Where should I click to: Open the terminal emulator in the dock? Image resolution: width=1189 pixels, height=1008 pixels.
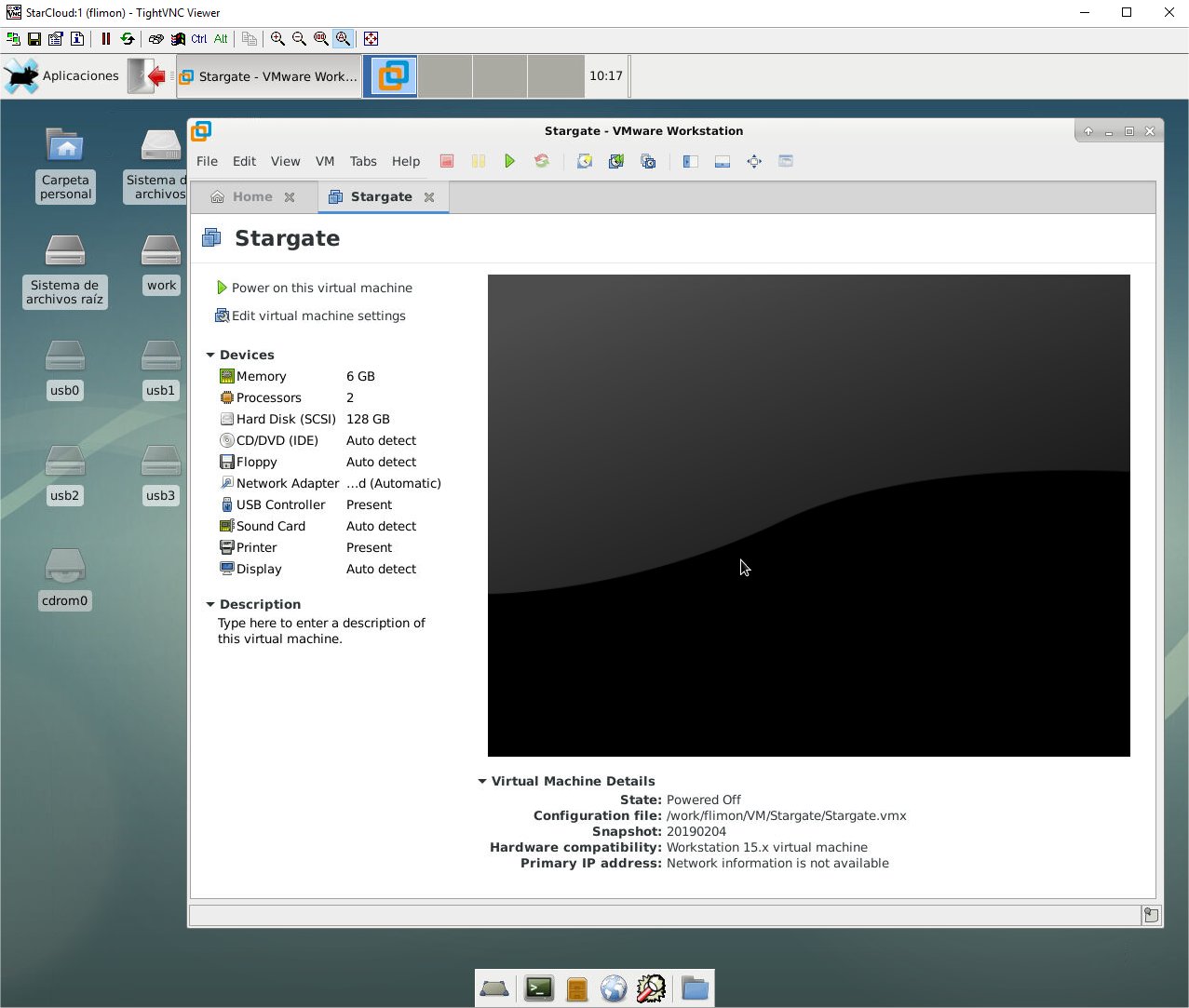coord(539,988)
